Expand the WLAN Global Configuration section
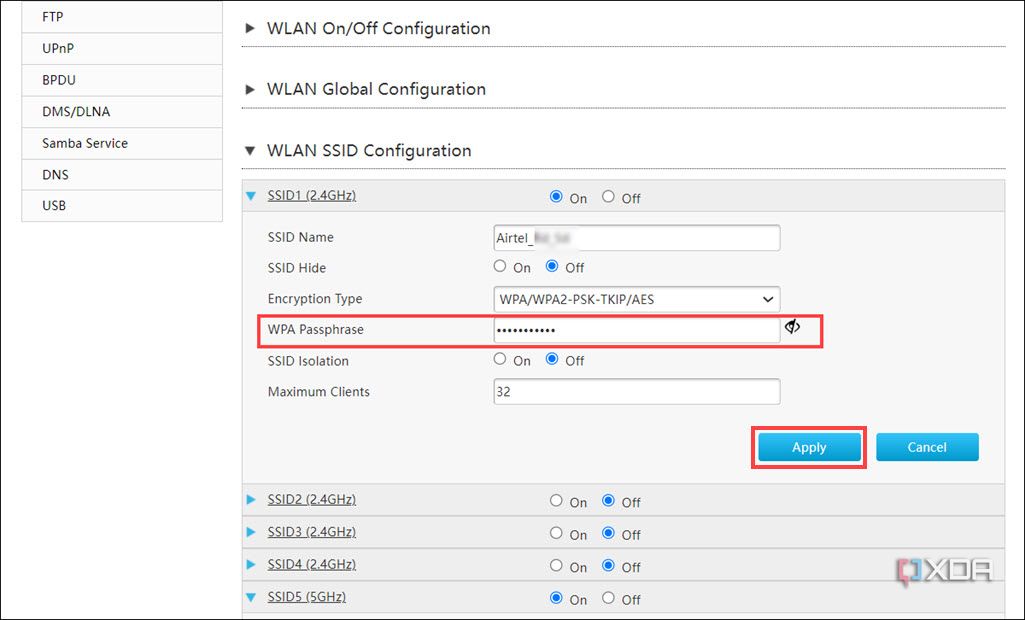Image resolution: width=1025 pixels, height=620 pixels. coord(249,89)
